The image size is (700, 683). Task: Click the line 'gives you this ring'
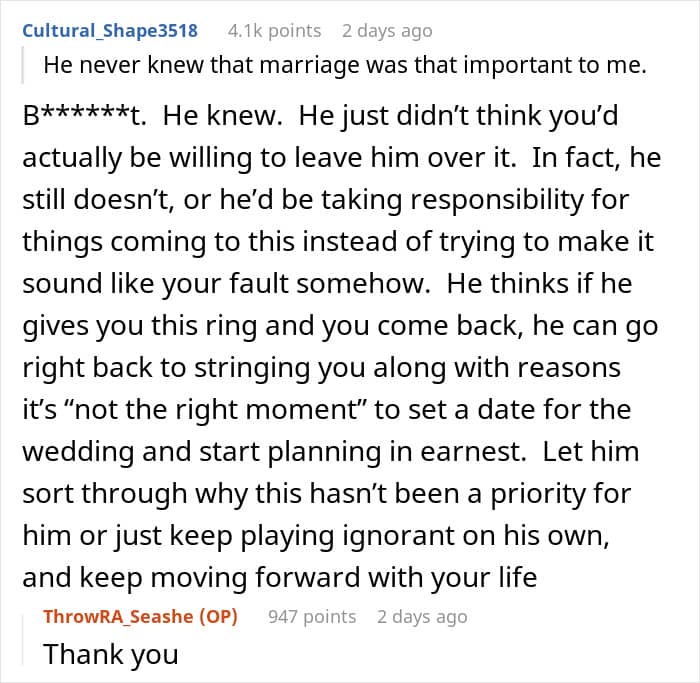pos(340,326)
